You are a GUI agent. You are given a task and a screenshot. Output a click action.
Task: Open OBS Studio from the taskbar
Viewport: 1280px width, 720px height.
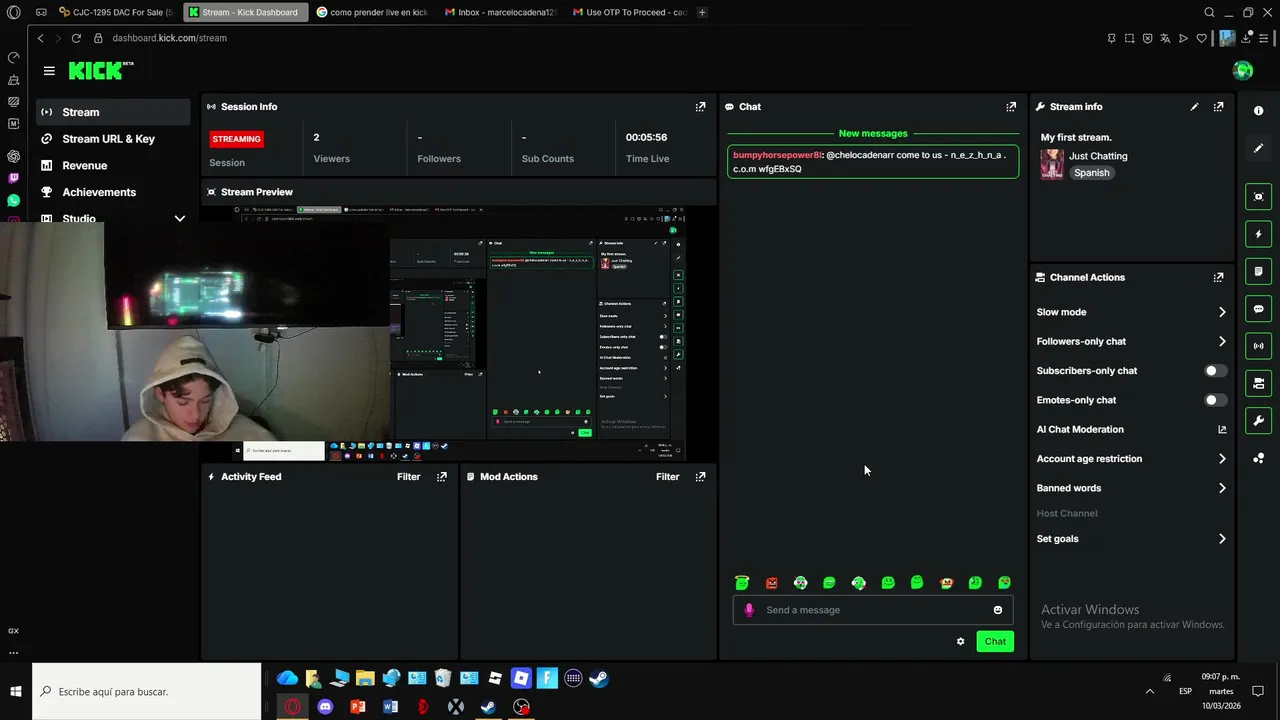click(x=521, y=707)
